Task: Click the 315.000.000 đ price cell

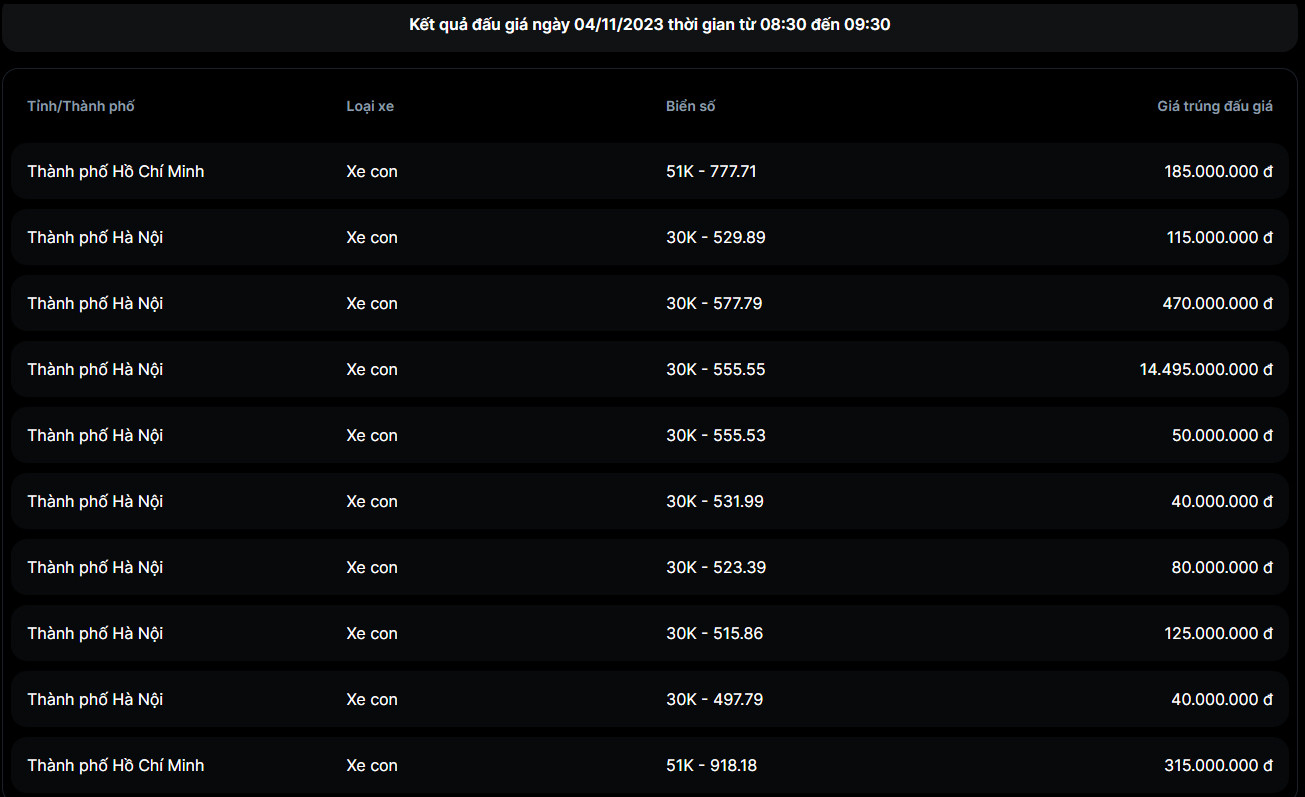Action: tap(1218, 765)
